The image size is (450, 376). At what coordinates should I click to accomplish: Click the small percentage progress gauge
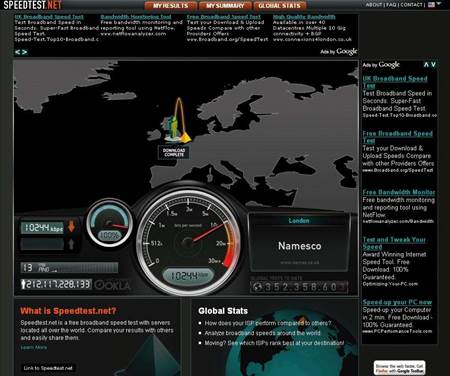pyautogui.click(x=109, y=223)
